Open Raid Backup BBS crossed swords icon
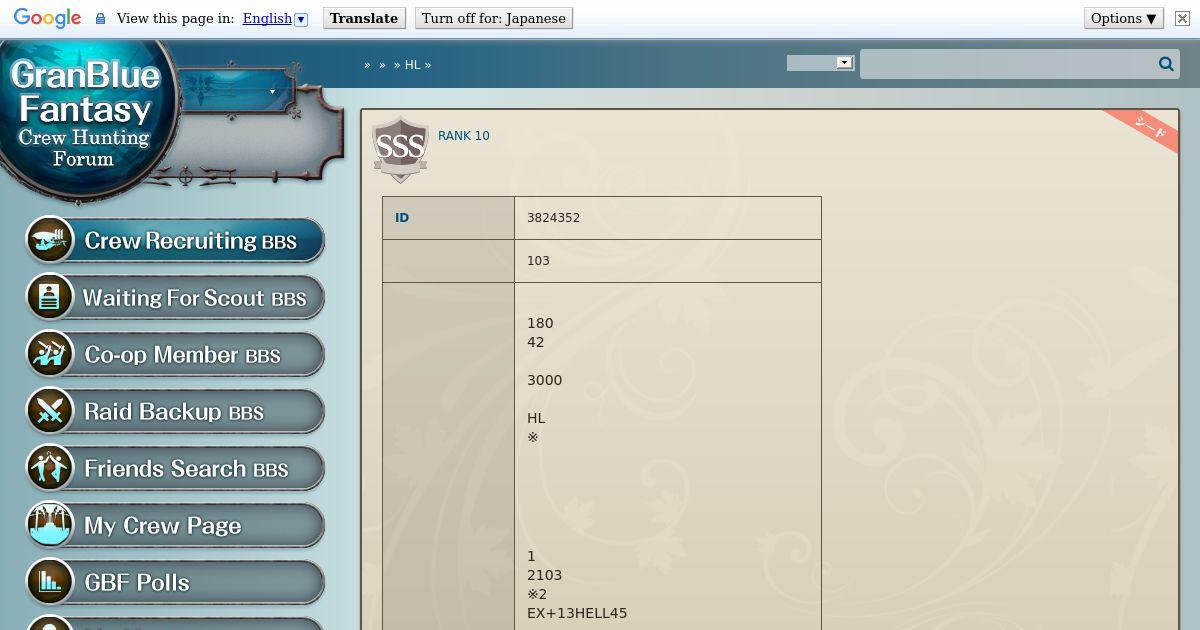 click(x=50, y=412)
